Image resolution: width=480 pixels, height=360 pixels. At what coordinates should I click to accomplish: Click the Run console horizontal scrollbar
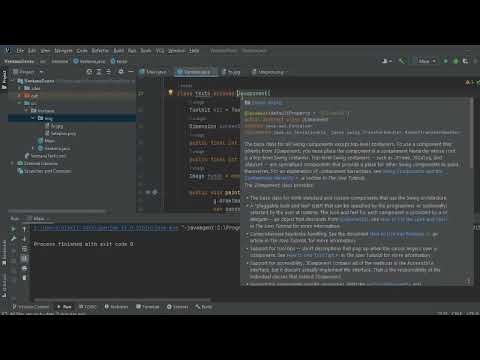click(x=123, y=299)
